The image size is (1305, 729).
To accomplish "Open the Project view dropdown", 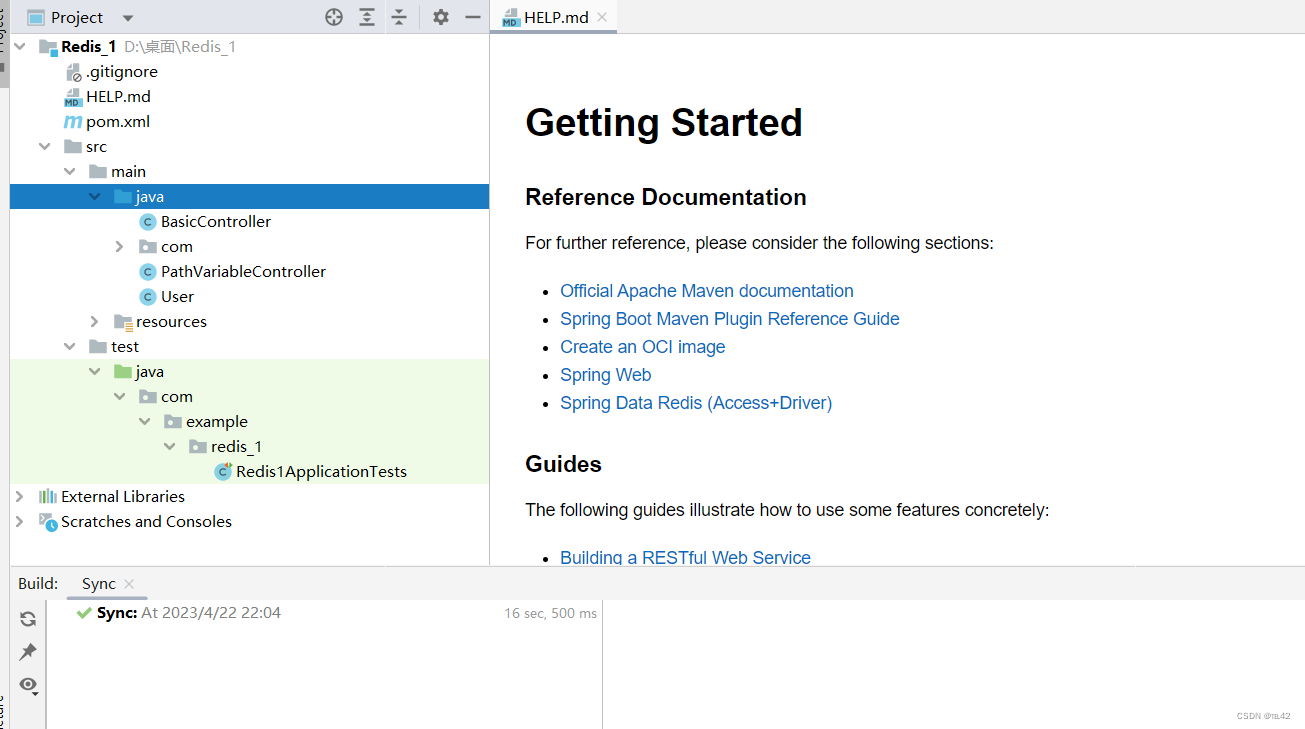I will coord(126,17).
